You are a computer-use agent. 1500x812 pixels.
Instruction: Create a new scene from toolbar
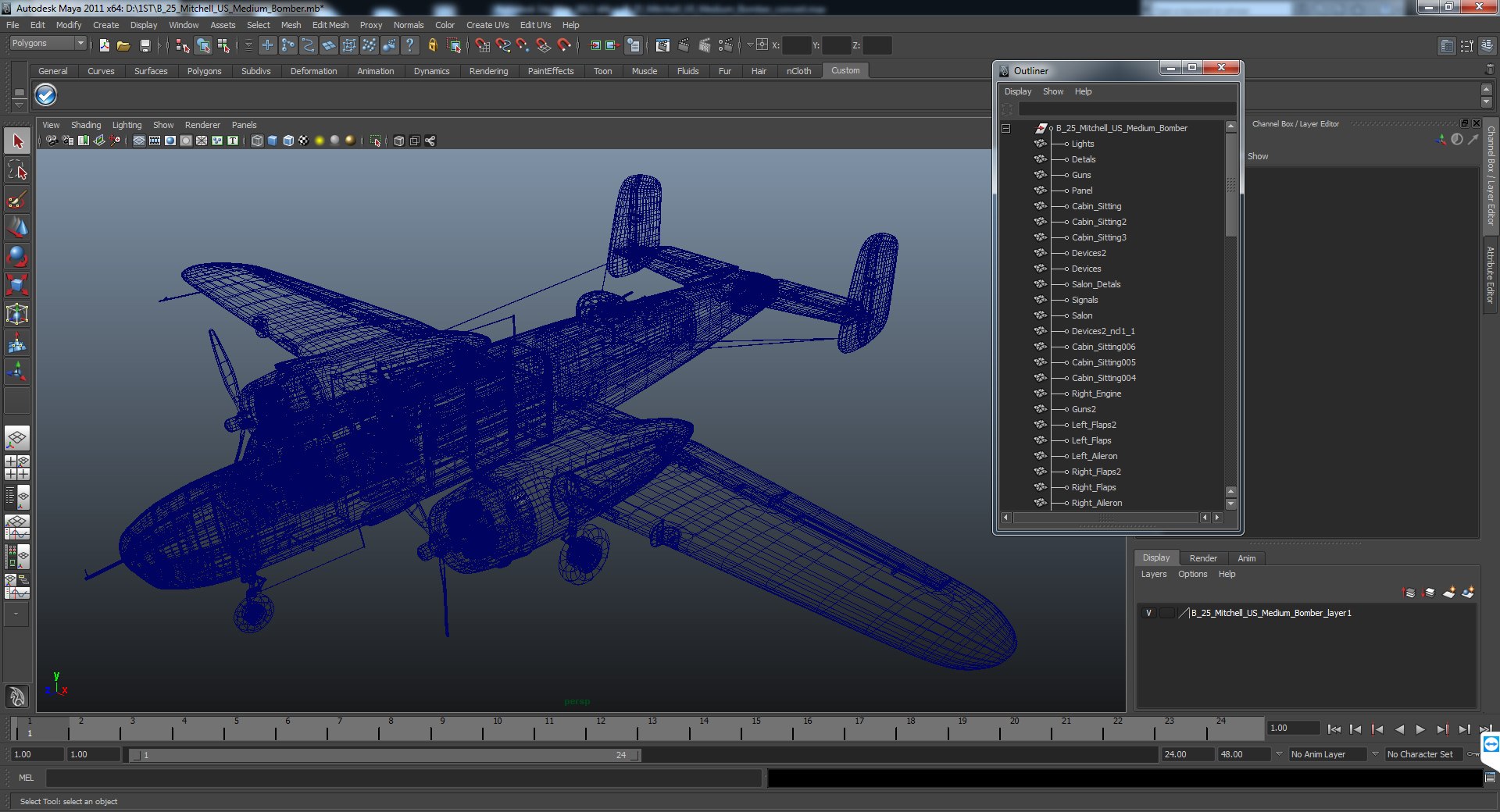(x=104, y=46)
